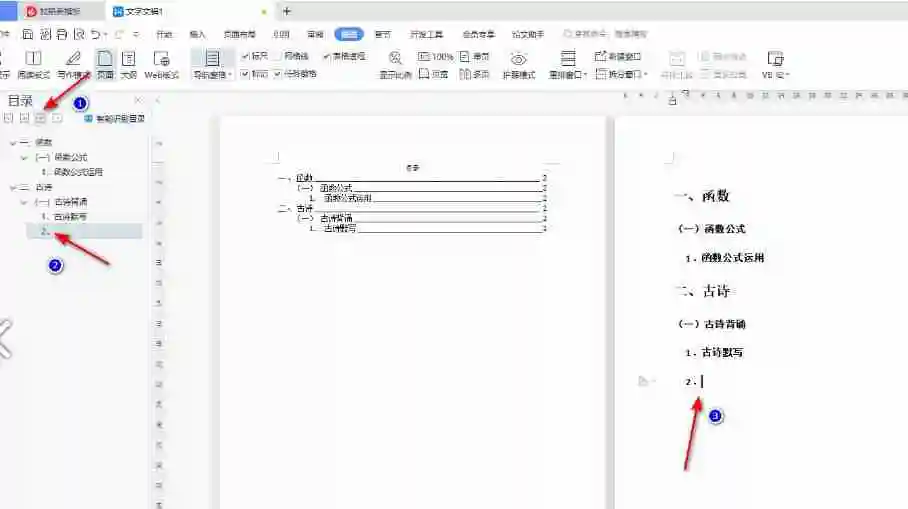
Task: Select the 页面 page view
Action: [105, 64]
